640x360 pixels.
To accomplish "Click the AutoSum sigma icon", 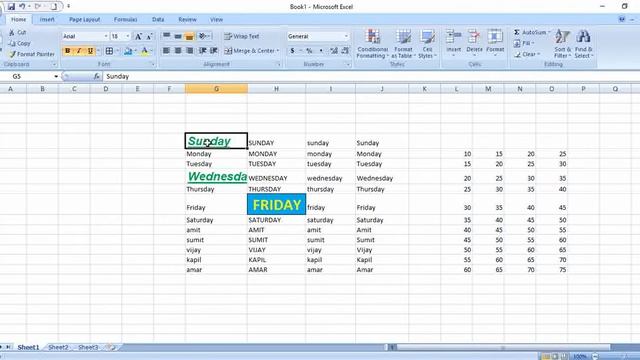I will [x=517, y=32].
